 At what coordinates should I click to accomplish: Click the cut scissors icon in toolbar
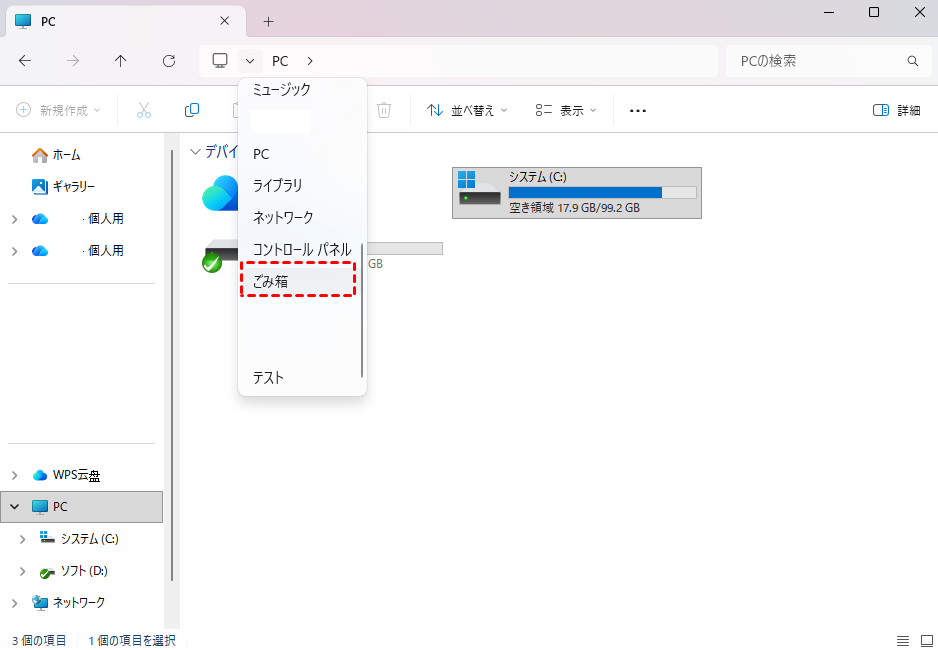(143, 110)
